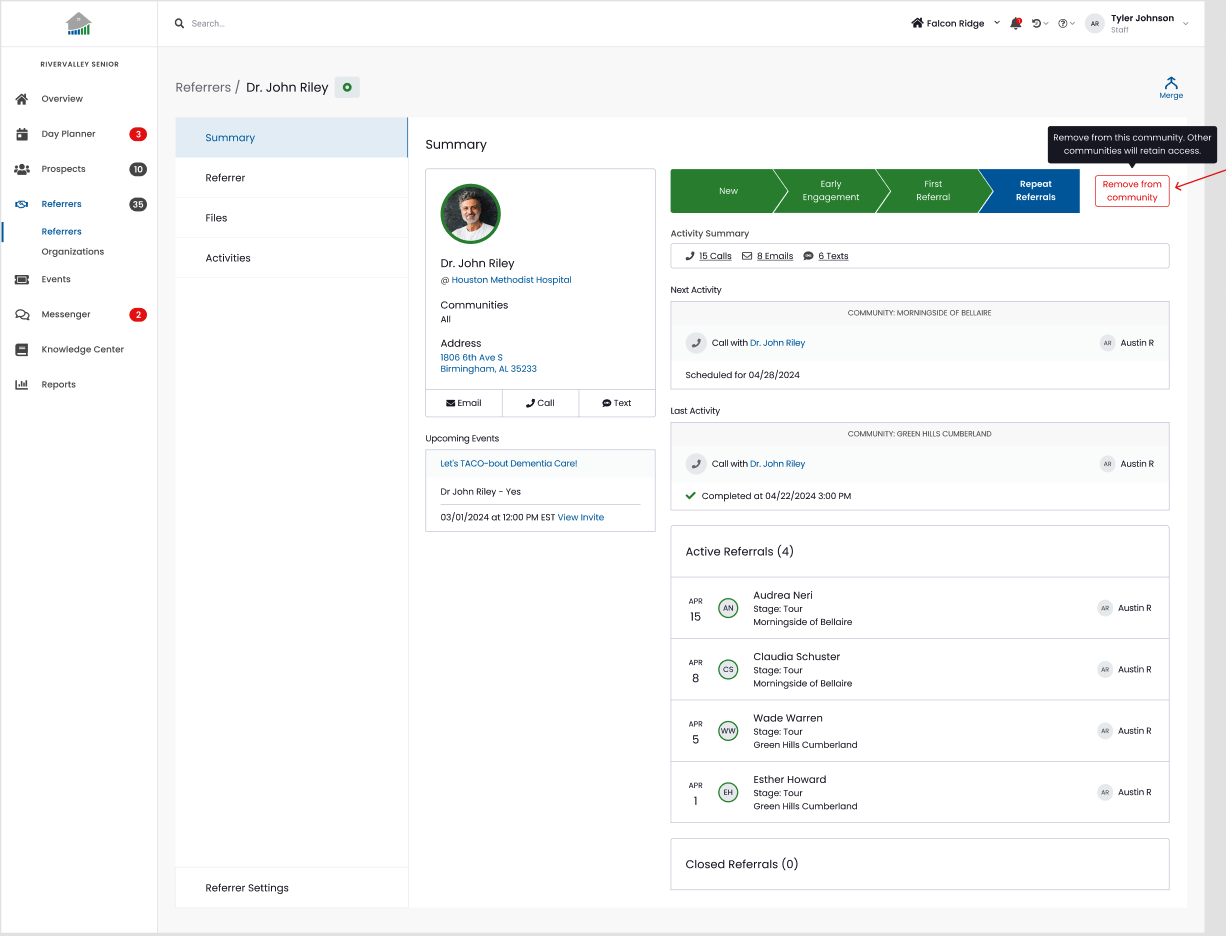This screenshot has width=1226, height=936.
Task: Open the Wade Warren referral name
Action: pos(788,718)
